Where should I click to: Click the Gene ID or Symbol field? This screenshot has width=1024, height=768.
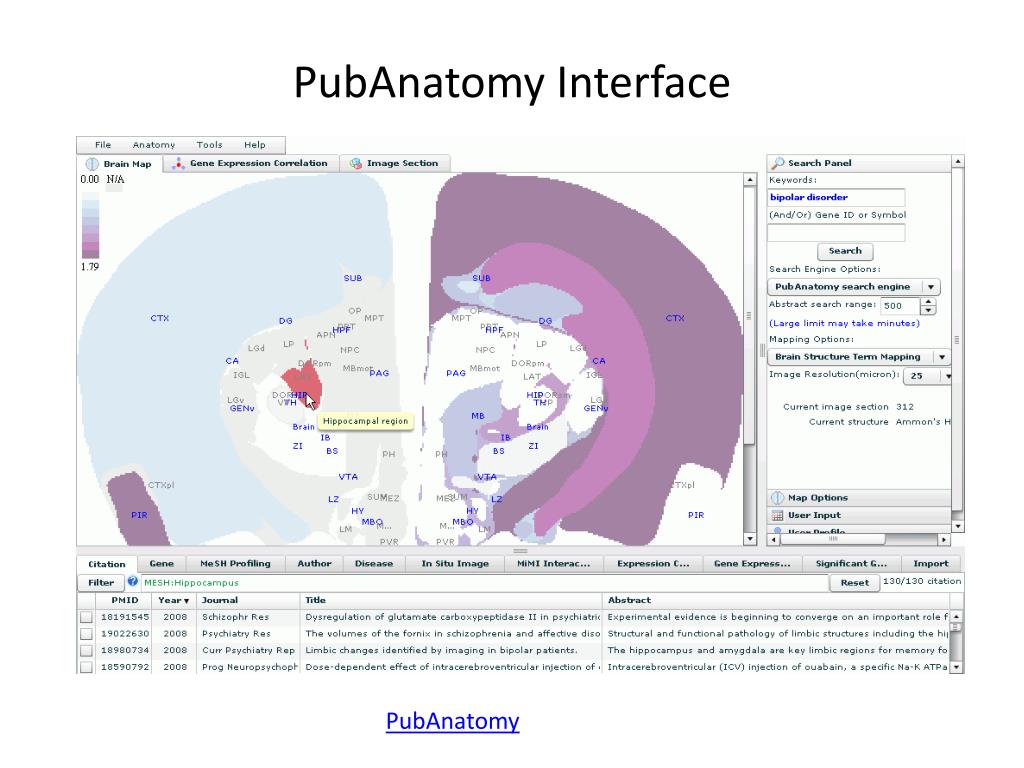coord(836,232)
